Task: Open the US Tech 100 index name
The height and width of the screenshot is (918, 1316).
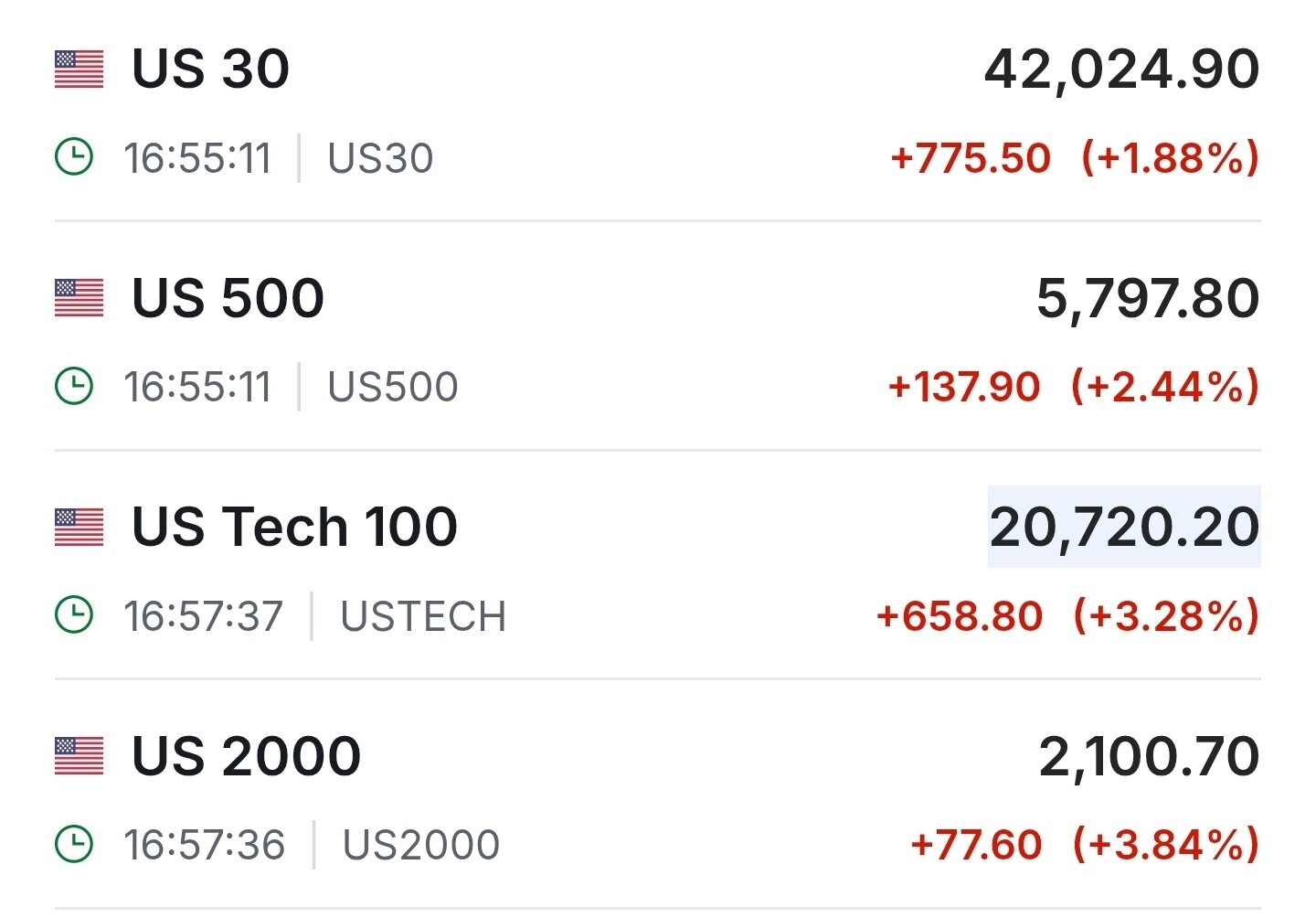Action: click(294, 528)
